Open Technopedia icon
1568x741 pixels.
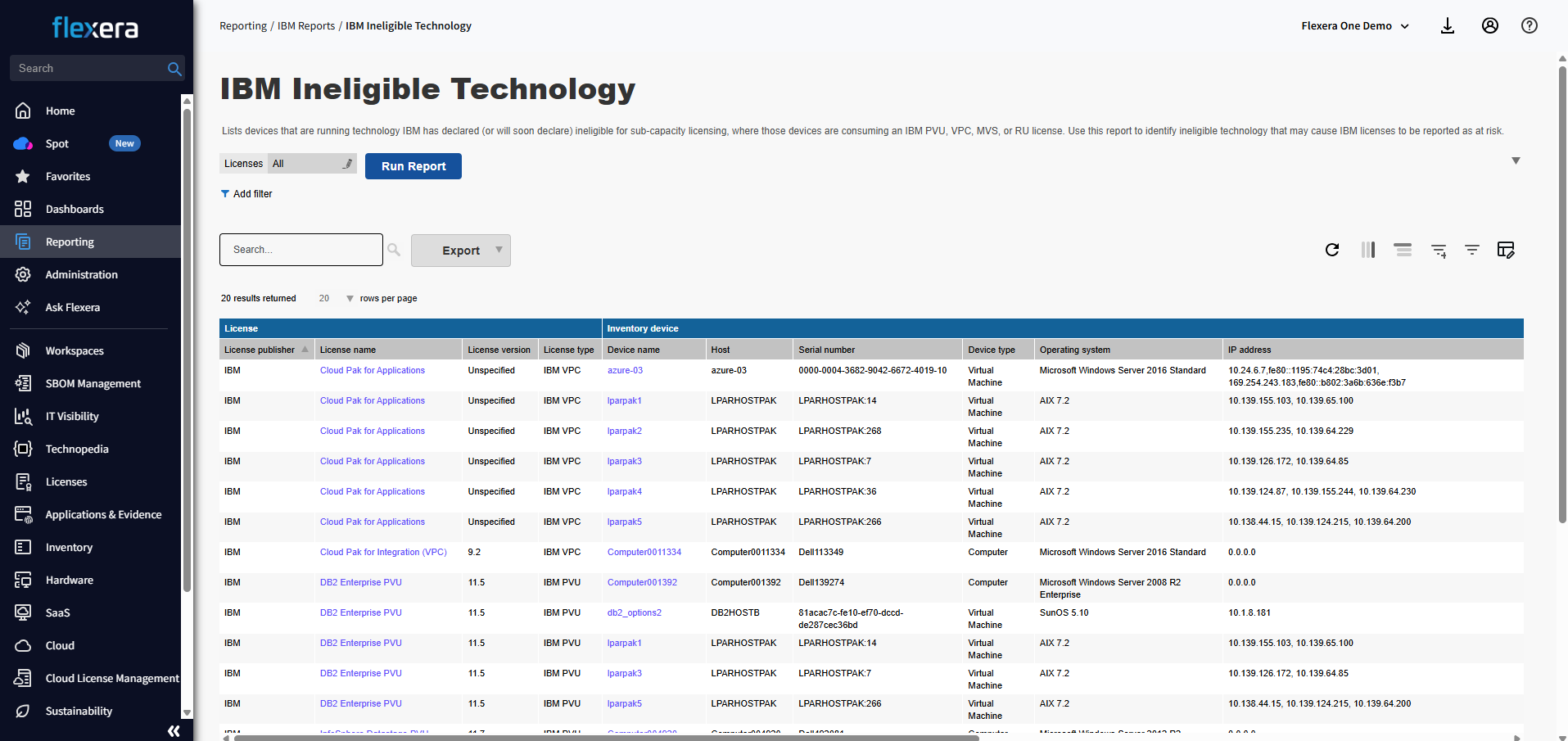pyautogui.click(x=23, y=449)
